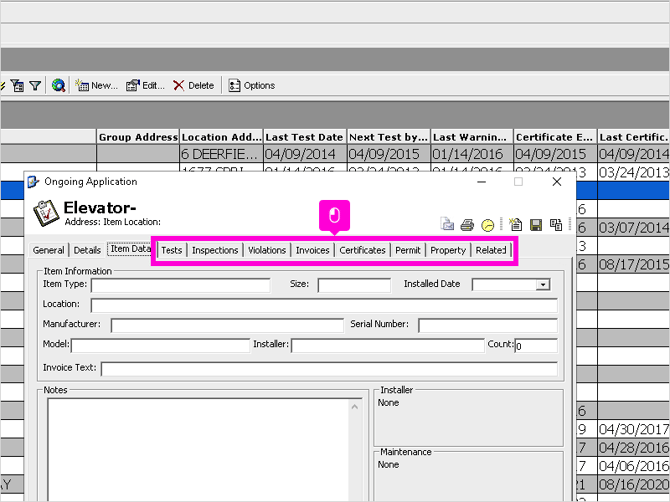Image resolution: width=670 pixels, height=502 pixels.
Task: Click the lightning icon in the toolbar
Action: click(3, 85)
